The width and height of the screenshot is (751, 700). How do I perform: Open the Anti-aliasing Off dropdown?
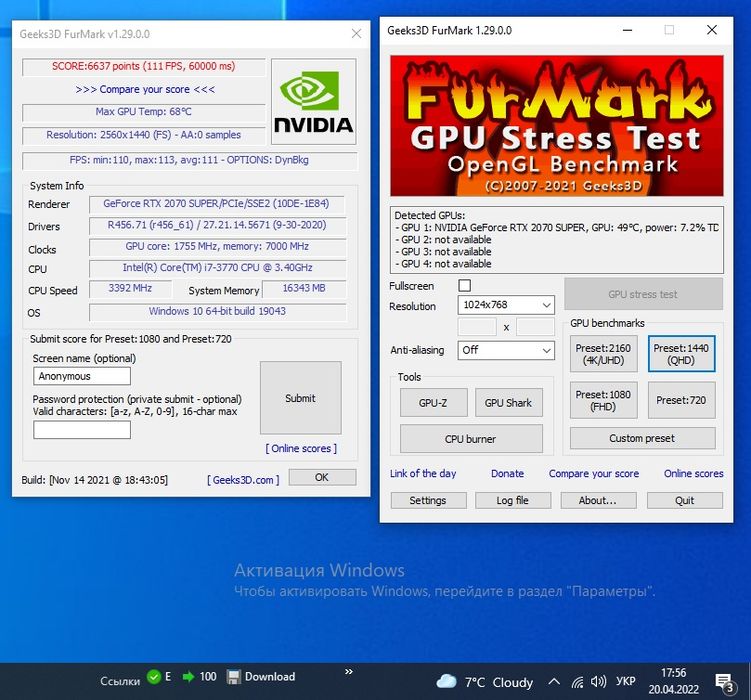pos(506,350)
